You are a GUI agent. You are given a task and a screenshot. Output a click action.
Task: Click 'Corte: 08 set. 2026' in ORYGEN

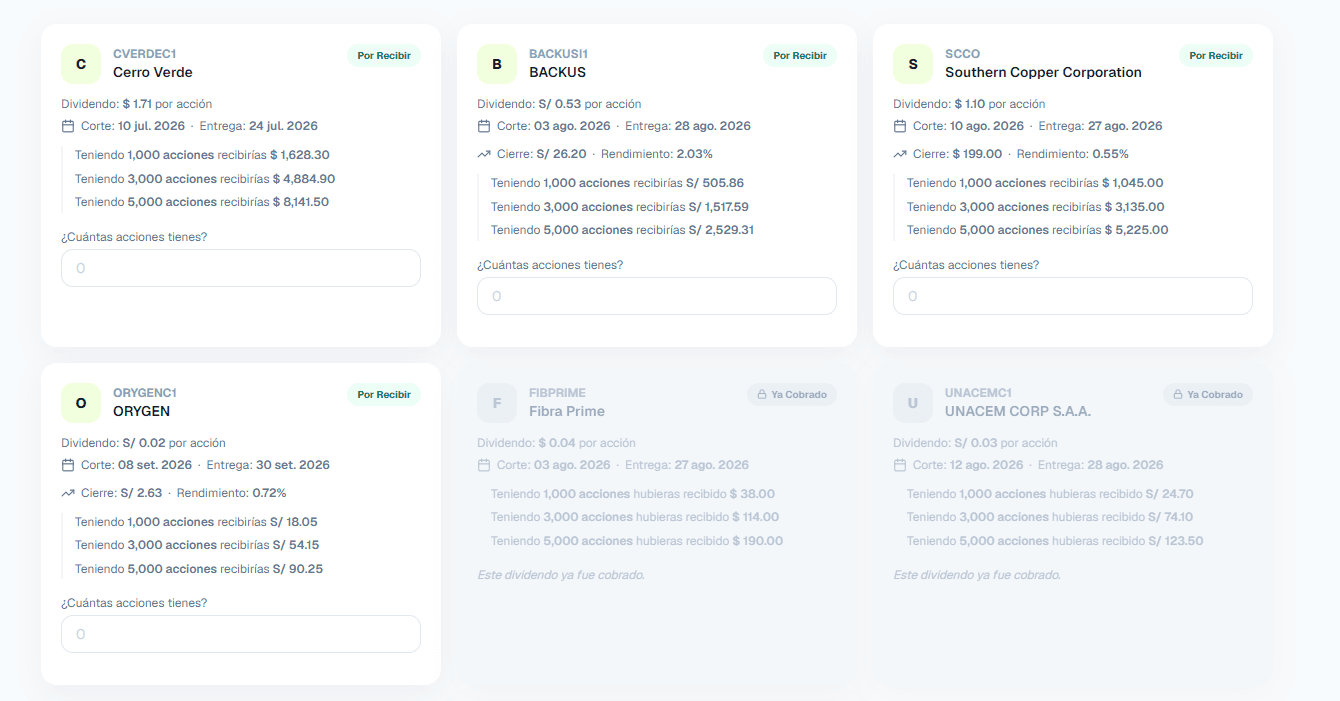pyautogui.click(x=136, y=465)
